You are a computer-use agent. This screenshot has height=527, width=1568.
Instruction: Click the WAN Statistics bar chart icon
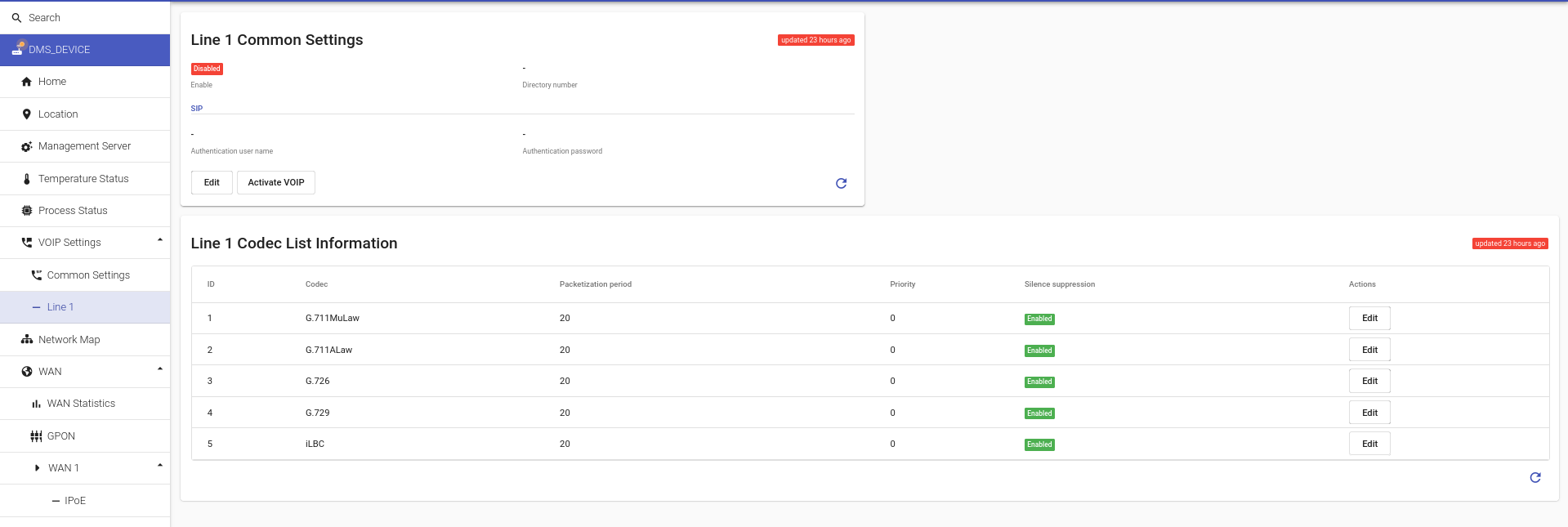(x=36, y=404)
